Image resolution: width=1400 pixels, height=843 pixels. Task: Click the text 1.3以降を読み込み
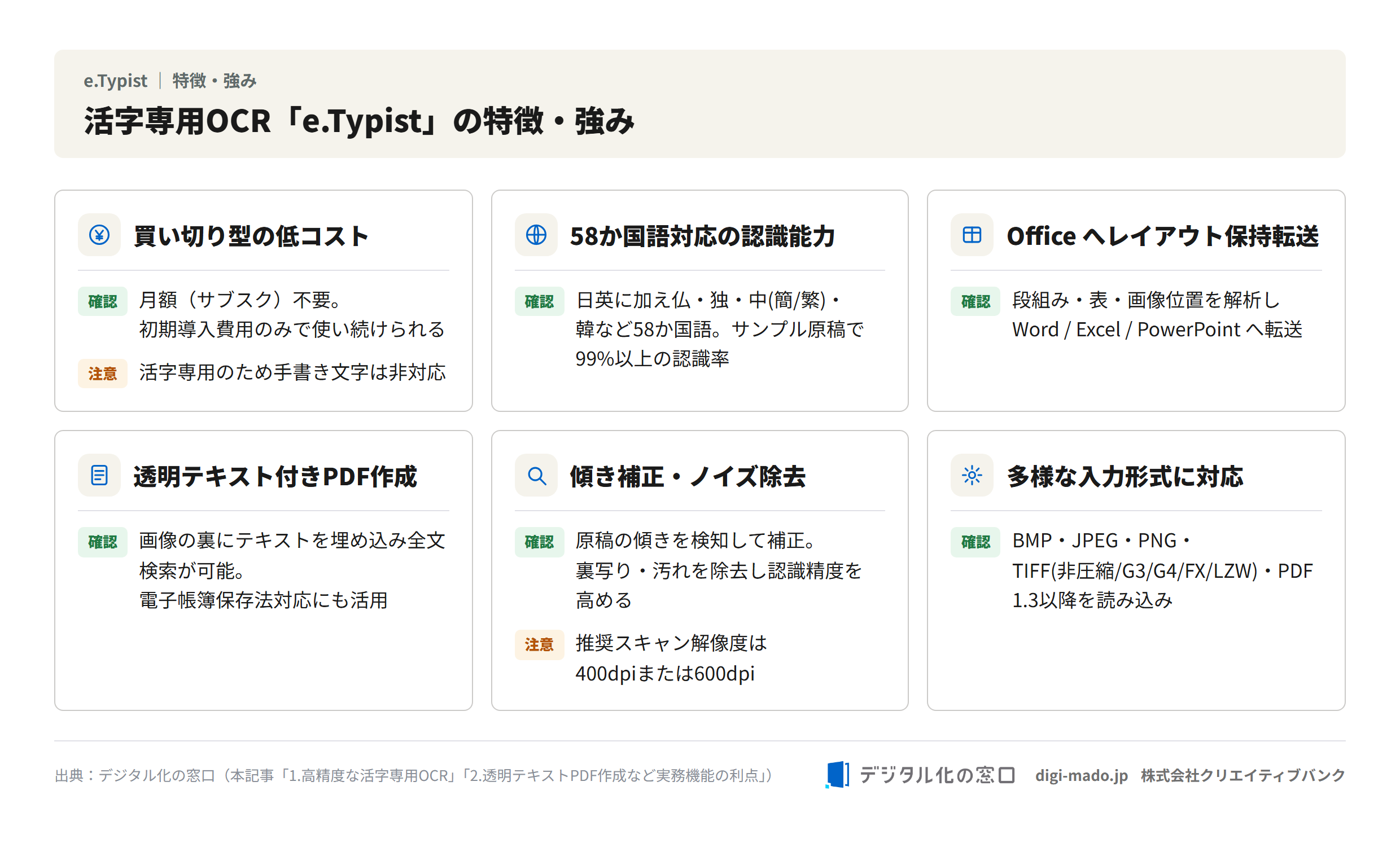[x=1092, y=600]
